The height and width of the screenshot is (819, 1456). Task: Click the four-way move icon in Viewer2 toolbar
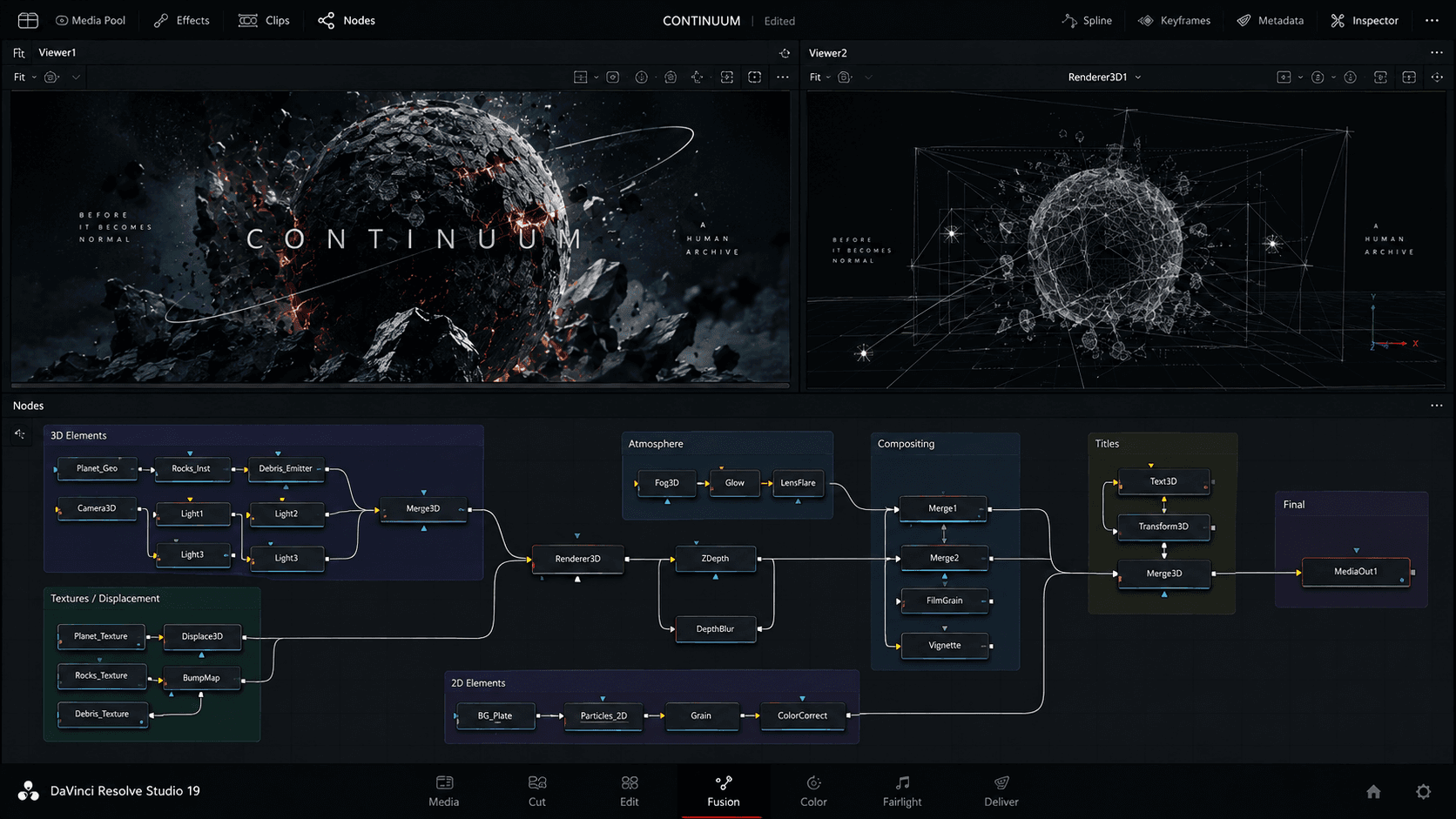tap(1437, 77)
